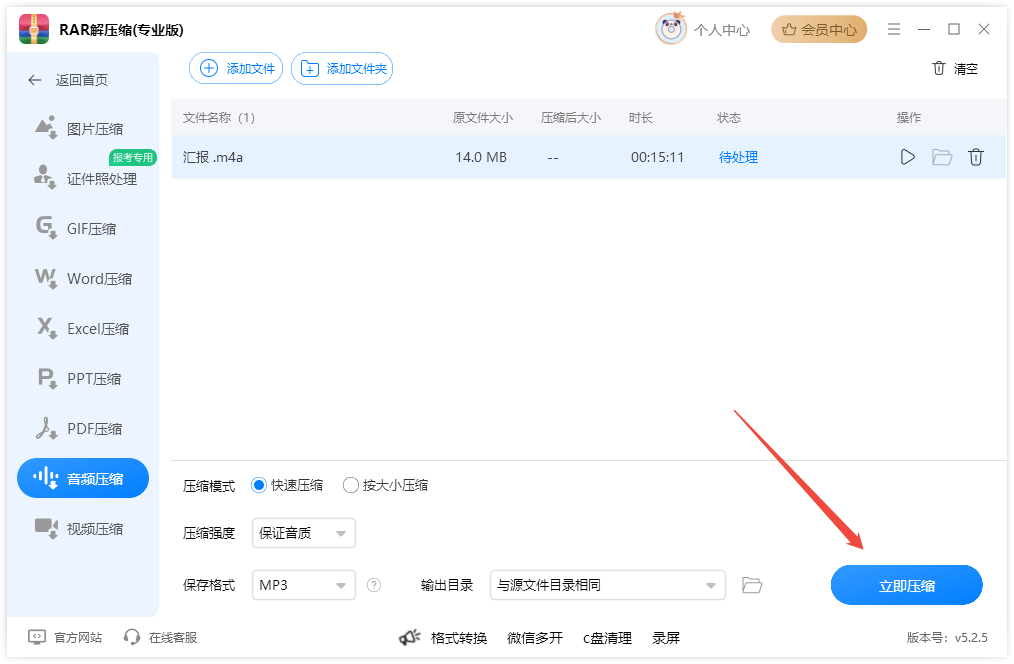Select 视频压缩 in the sidebar
This screenshot has width=1014, height=664.
[x=83, y=529]
